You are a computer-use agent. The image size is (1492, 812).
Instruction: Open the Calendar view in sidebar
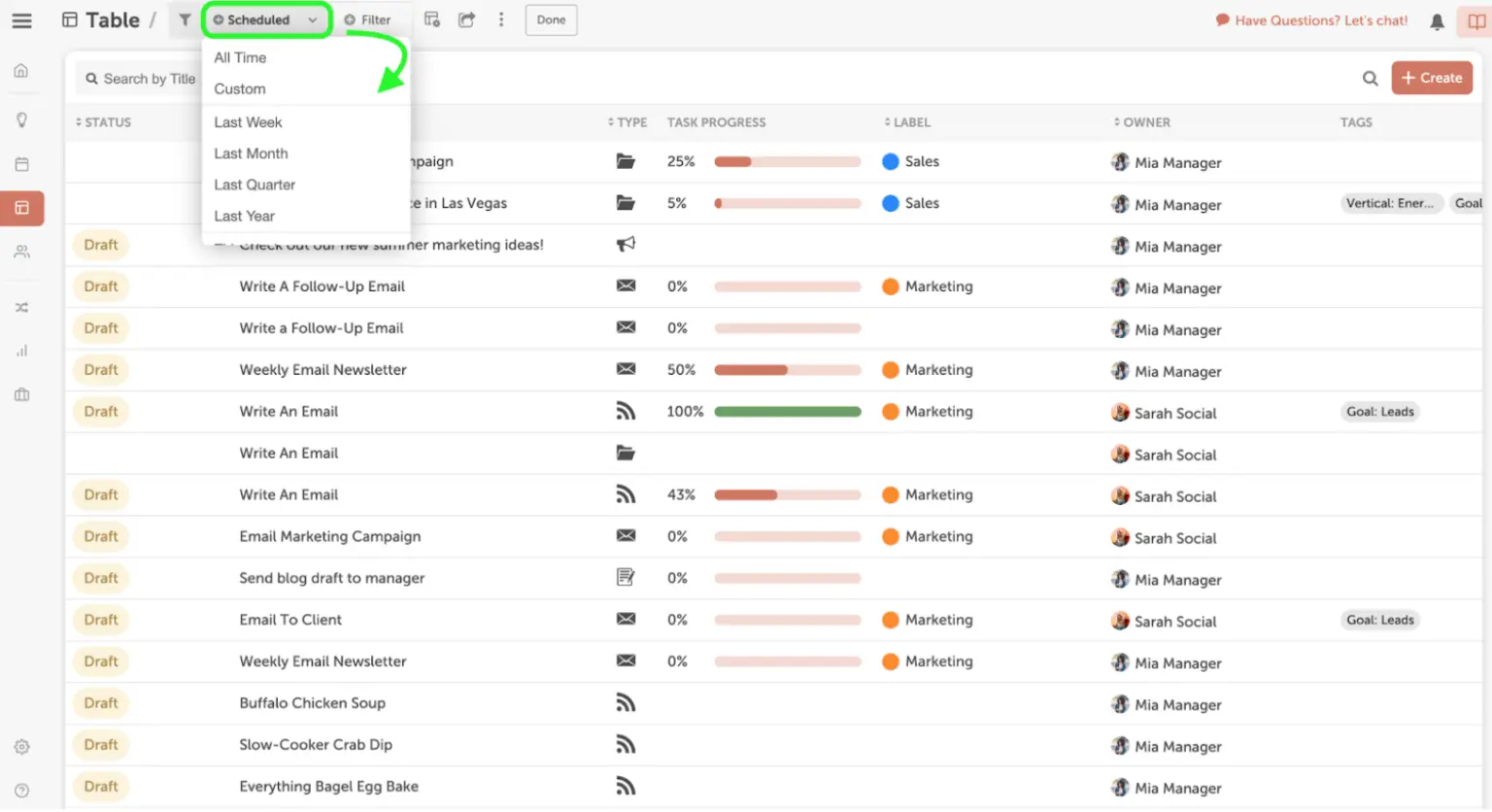[x=21, y=164]
